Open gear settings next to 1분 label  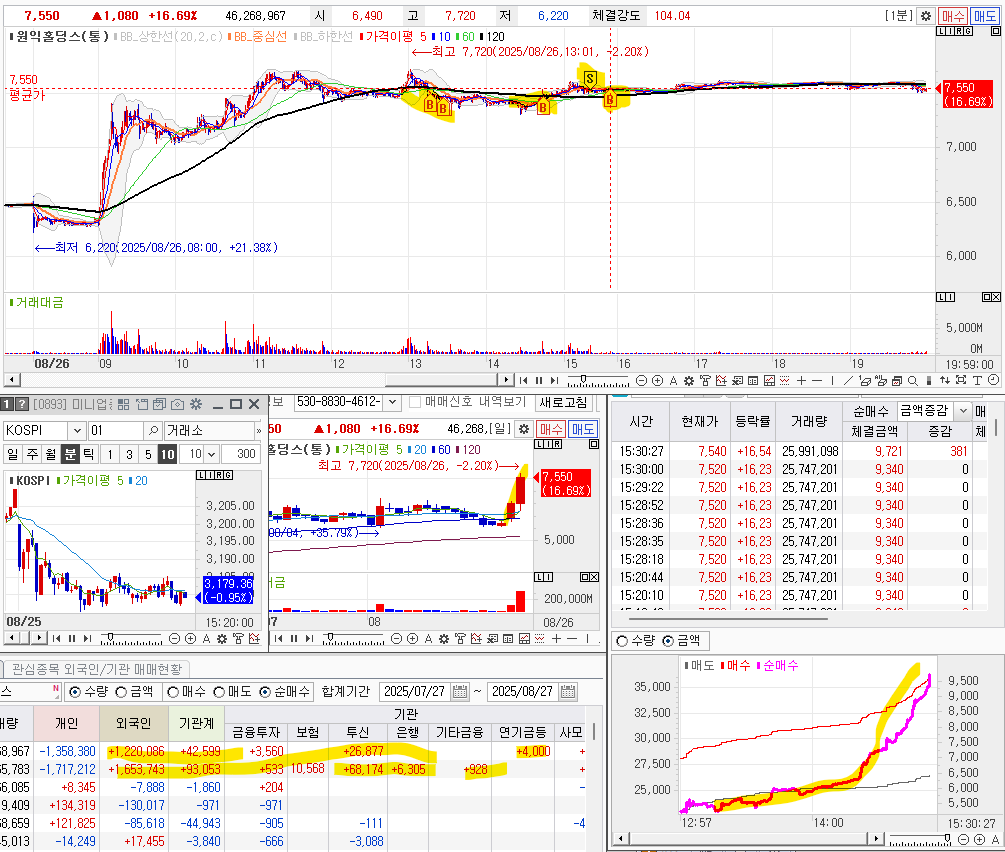pyautogui.click(x=926, y=16)
